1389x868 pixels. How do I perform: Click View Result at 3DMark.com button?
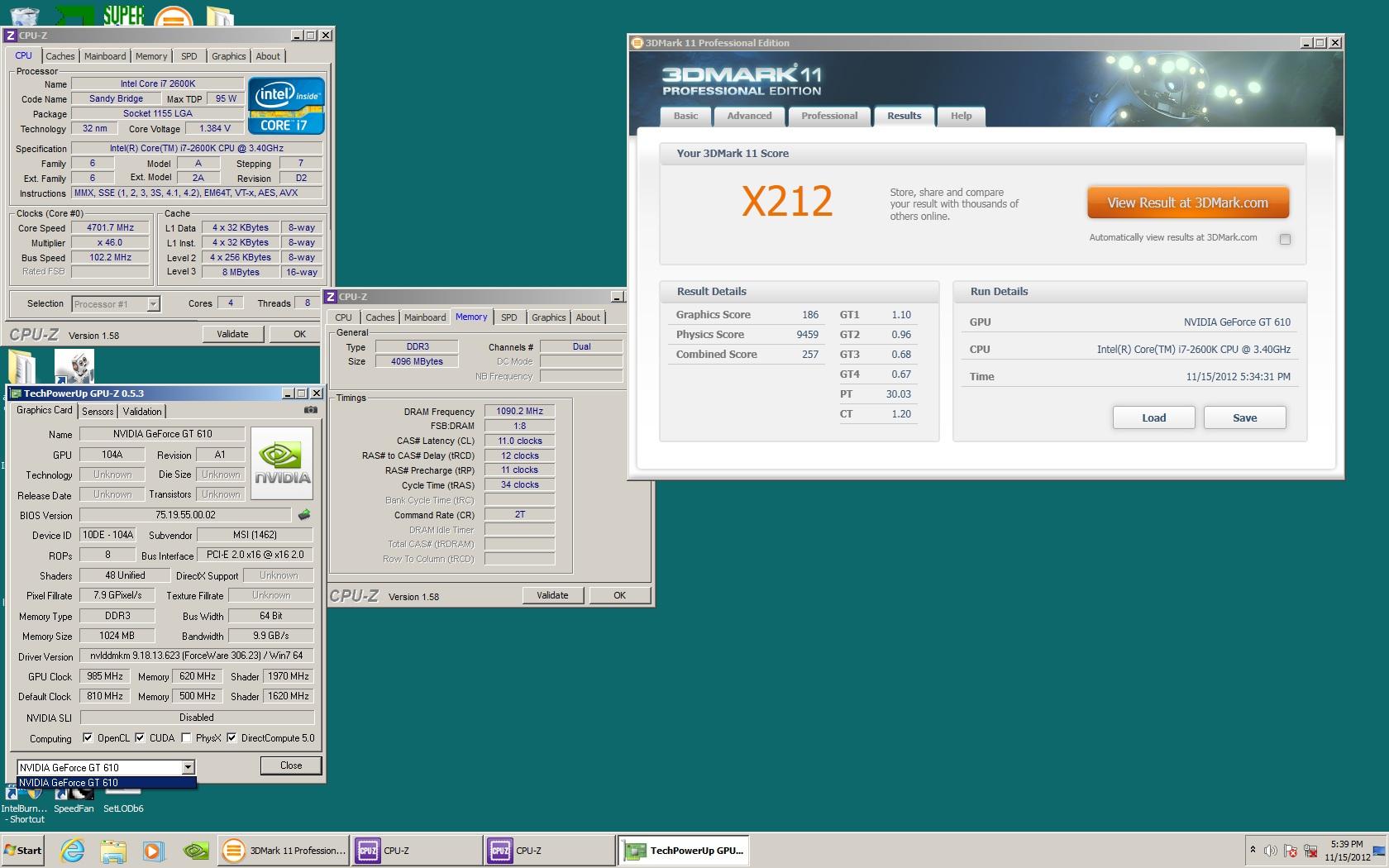click(1187, 203)
